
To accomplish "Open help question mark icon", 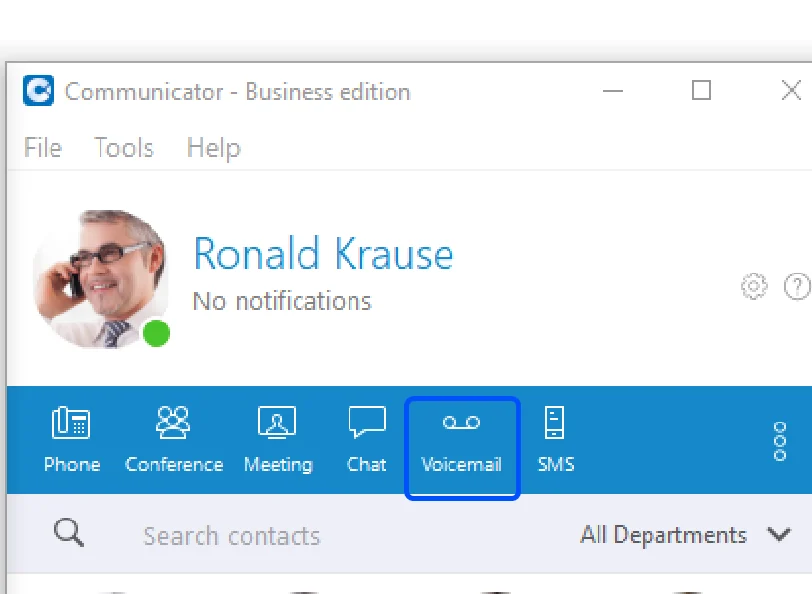I will pos(798,286).
